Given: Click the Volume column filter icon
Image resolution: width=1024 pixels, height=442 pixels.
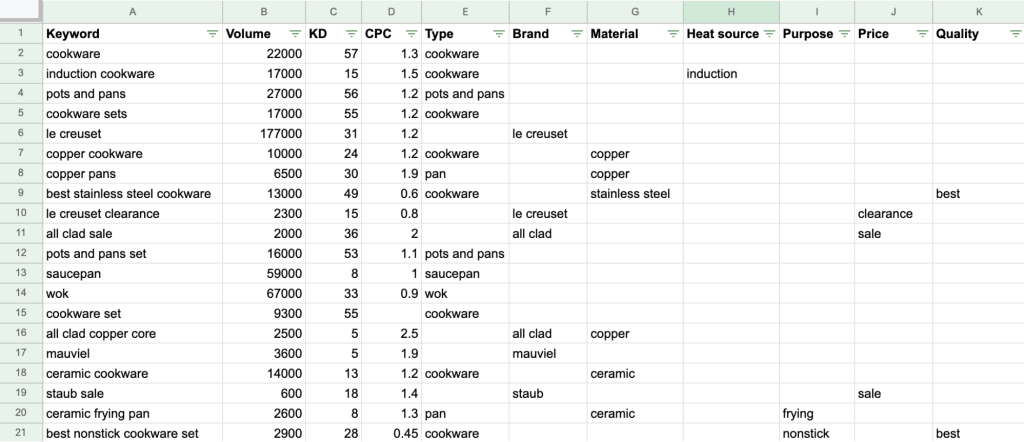Looking at the screenshot, I should (294, 34).
